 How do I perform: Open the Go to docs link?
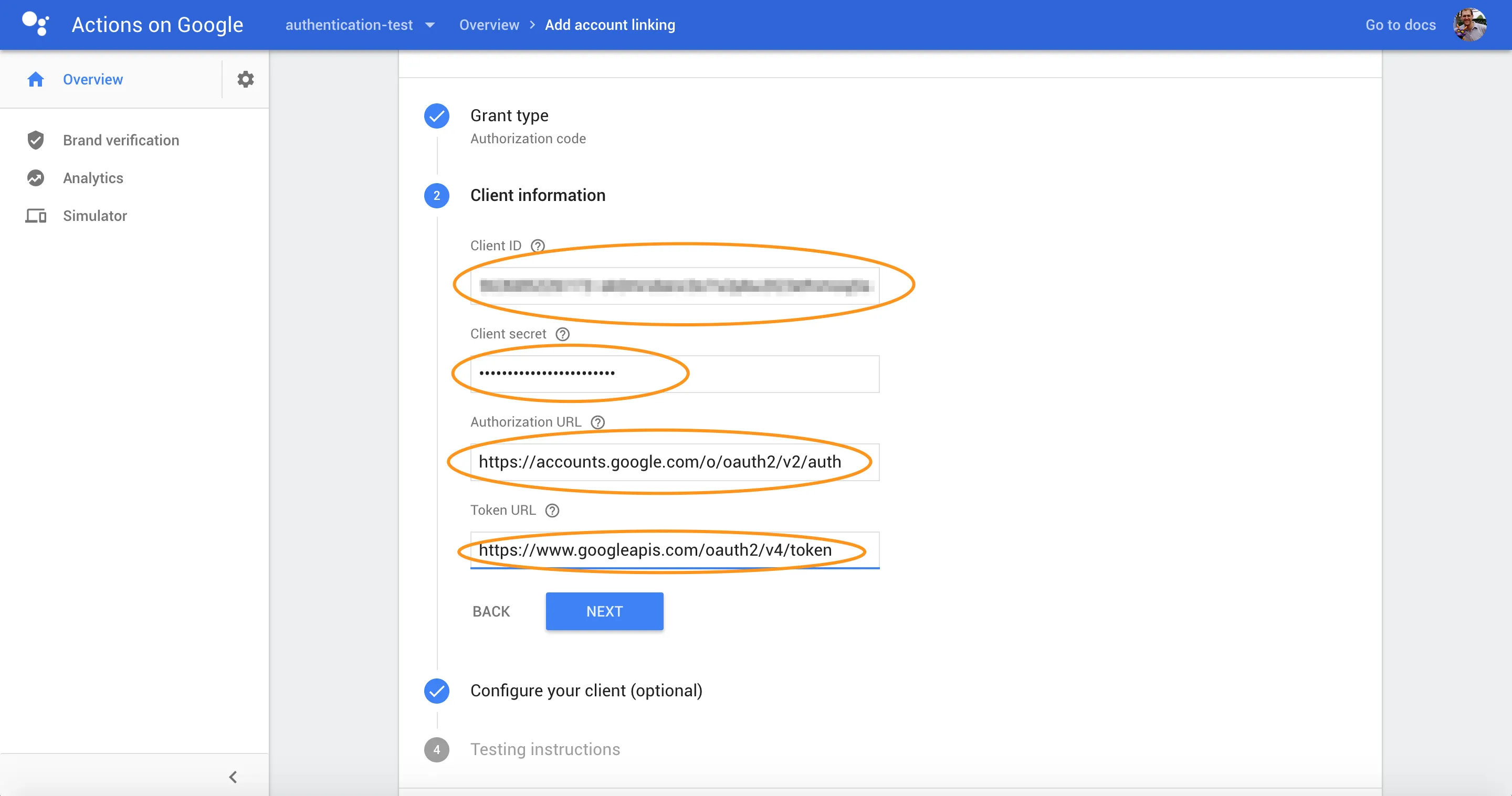click(1400, 25)
